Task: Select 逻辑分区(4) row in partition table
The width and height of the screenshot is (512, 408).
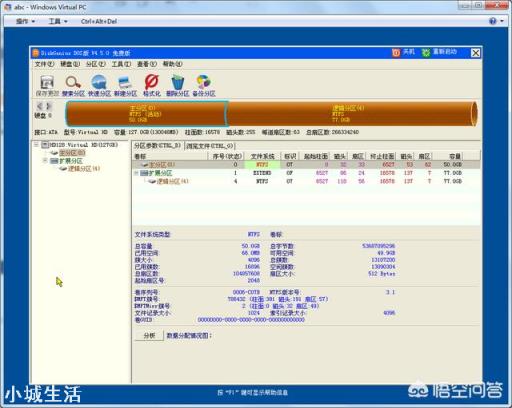Action: (x=306, y=181)
